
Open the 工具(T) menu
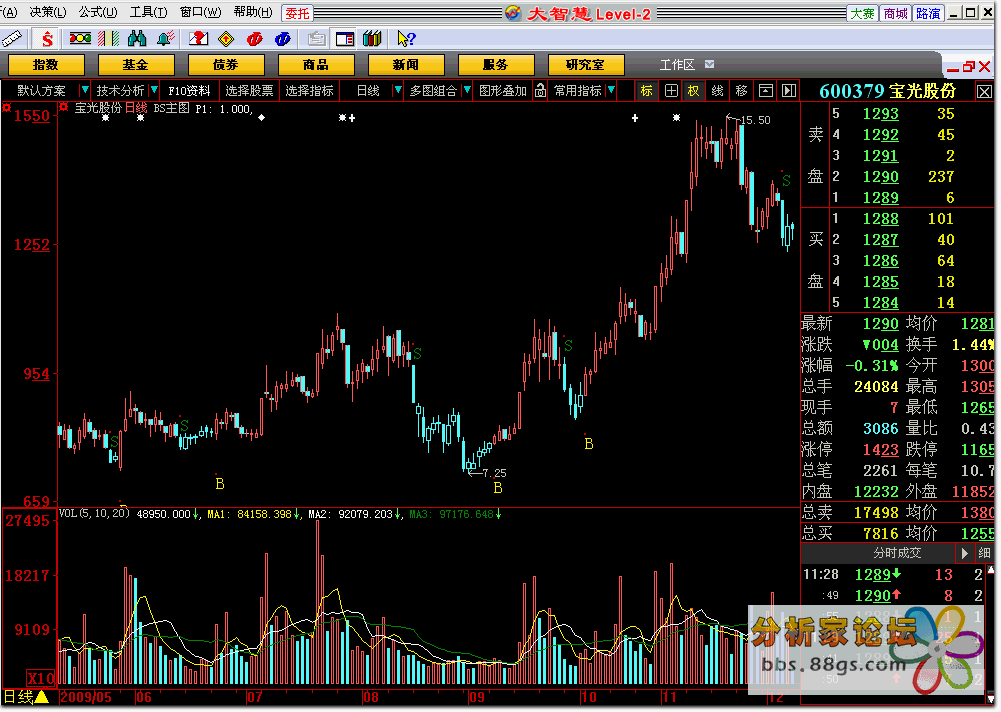pos(149,12)
